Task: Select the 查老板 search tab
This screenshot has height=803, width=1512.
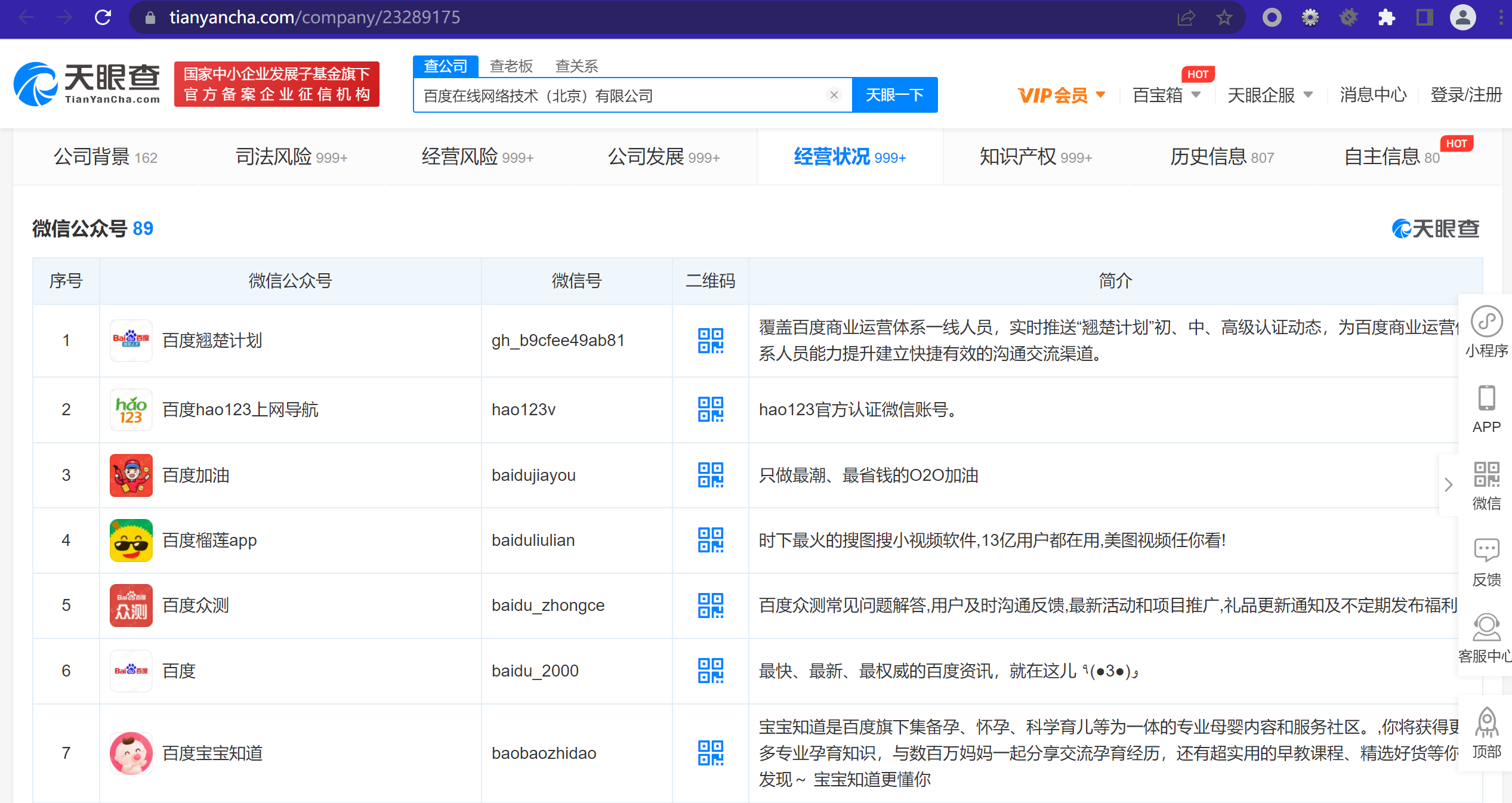Action: click(511, 66)
